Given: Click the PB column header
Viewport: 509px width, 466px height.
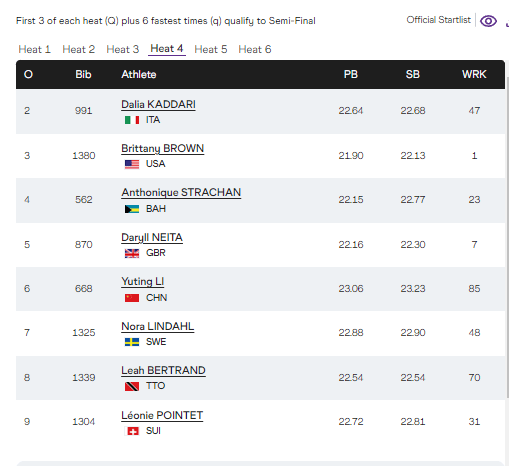Looking at the screenshot, I should tap(351, 74).
